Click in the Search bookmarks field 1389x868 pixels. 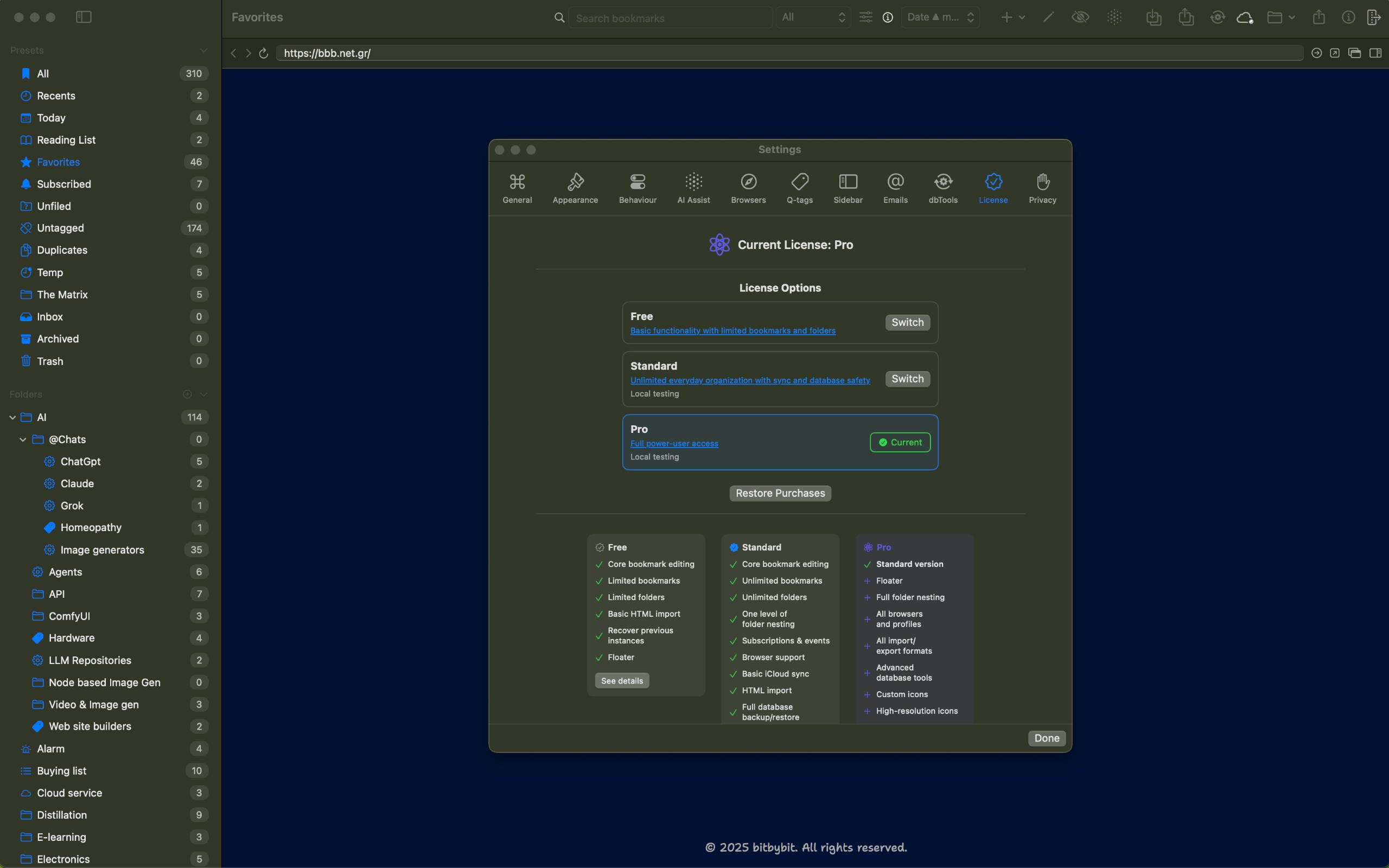coord(670,18)
